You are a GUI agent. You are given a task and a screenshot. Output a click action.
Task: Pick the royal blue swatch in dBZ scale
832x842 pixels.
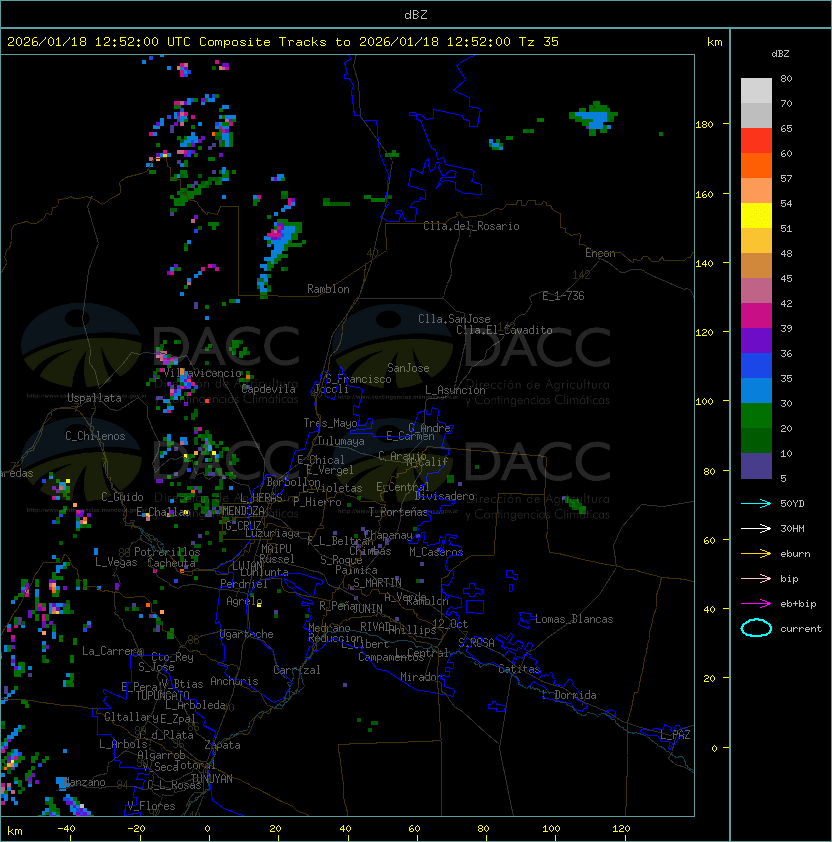756,366
